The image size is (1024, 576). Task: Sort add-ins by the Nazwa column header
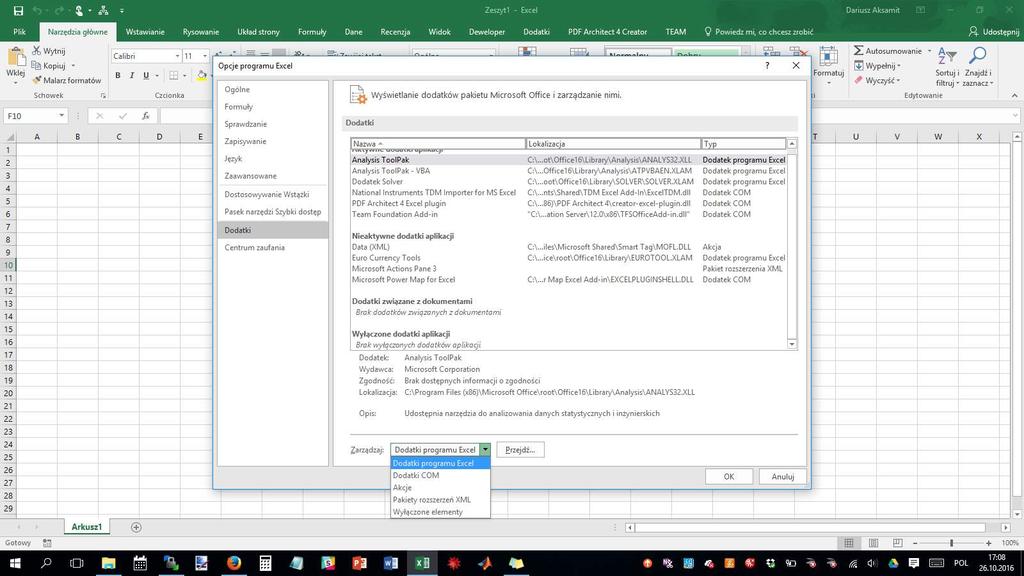coord(438,144)
